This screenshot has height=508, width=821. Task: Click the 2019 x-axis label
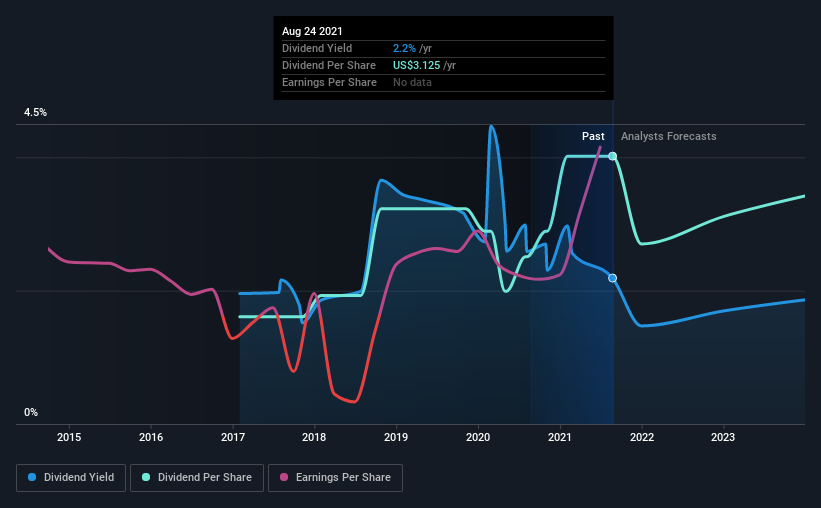[396, 437]
